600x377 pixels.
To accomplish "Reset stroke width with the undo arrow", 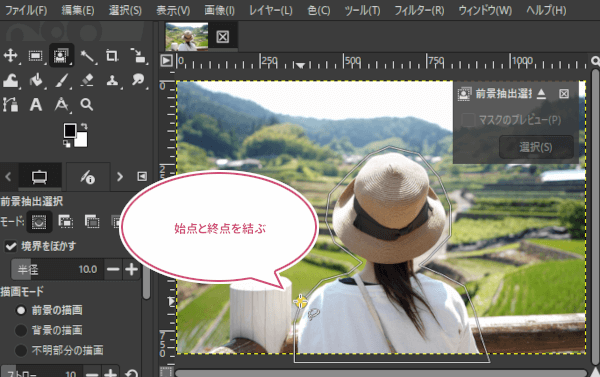I will (x=131, y=373).
